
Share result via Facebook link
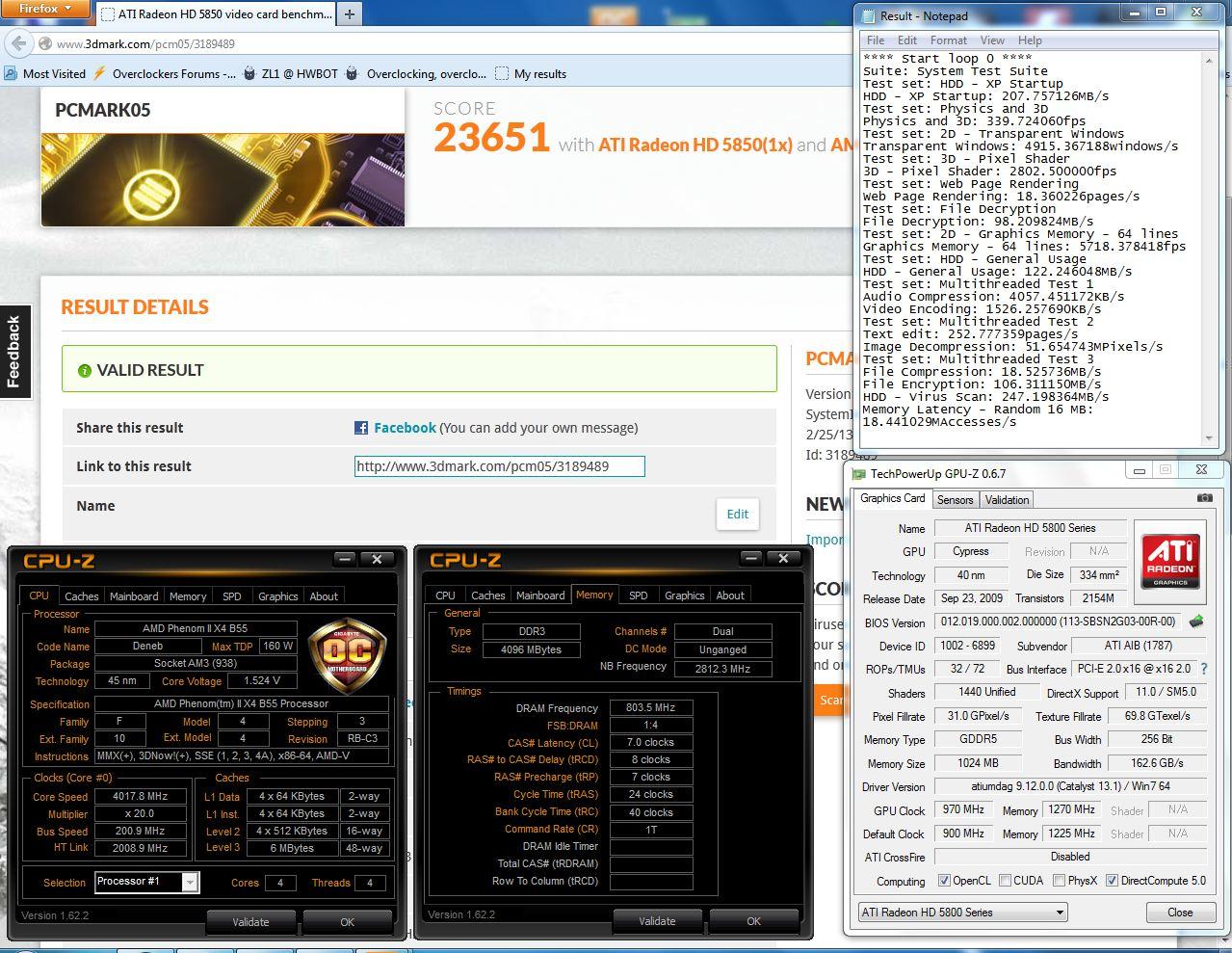click(x=405, y=428)
